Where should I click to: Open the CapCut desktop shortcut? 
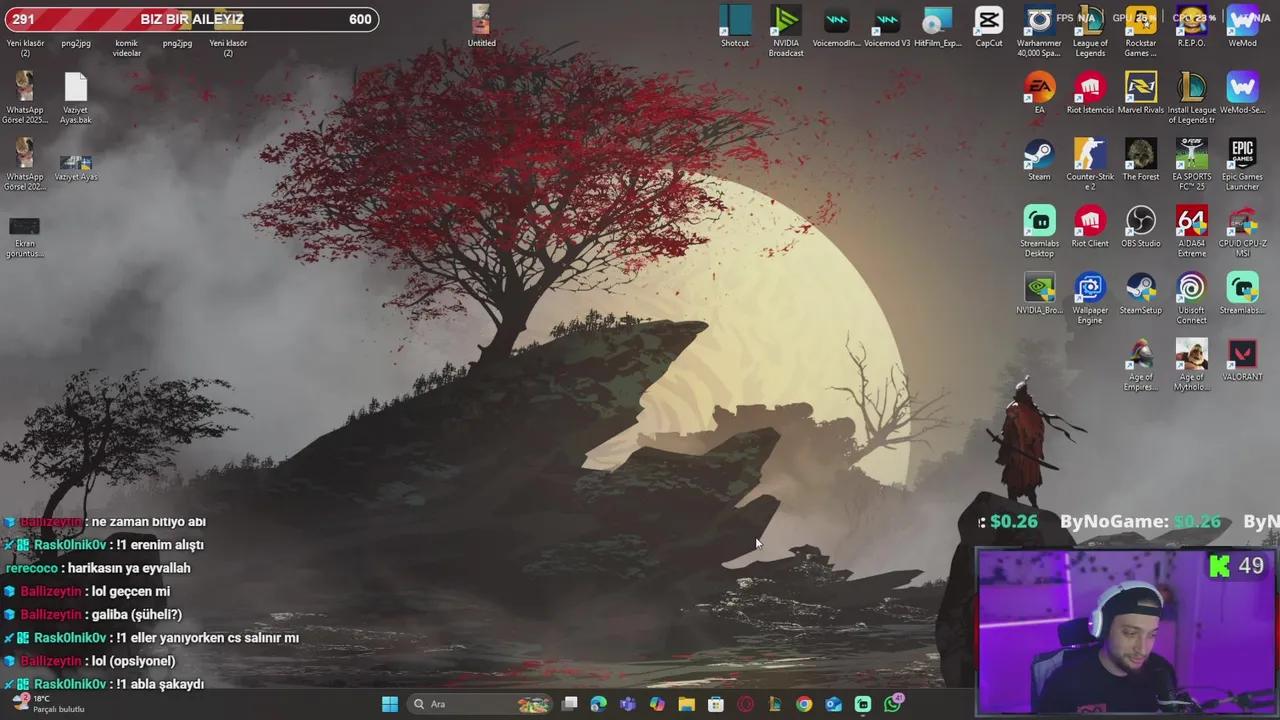(x=989, y=27)
